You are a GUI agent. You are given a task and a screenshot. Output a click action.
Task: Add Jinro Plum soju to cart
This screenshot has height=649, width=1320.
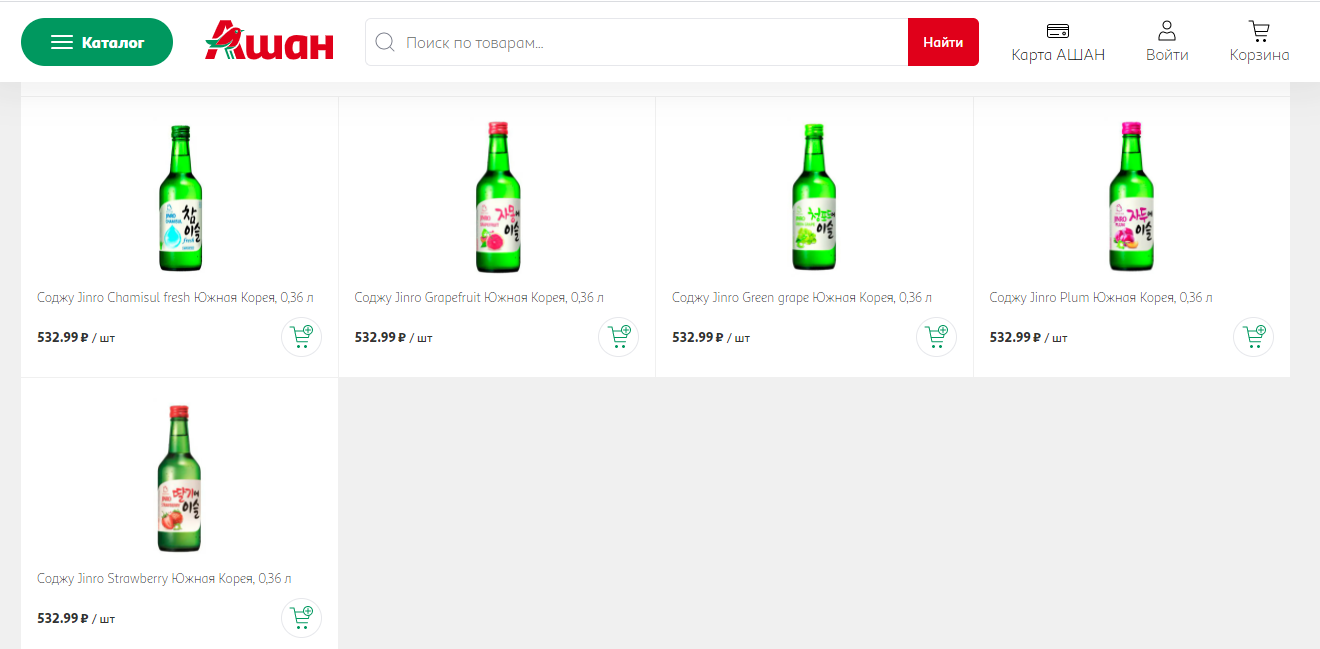[x=1253, y=337]
